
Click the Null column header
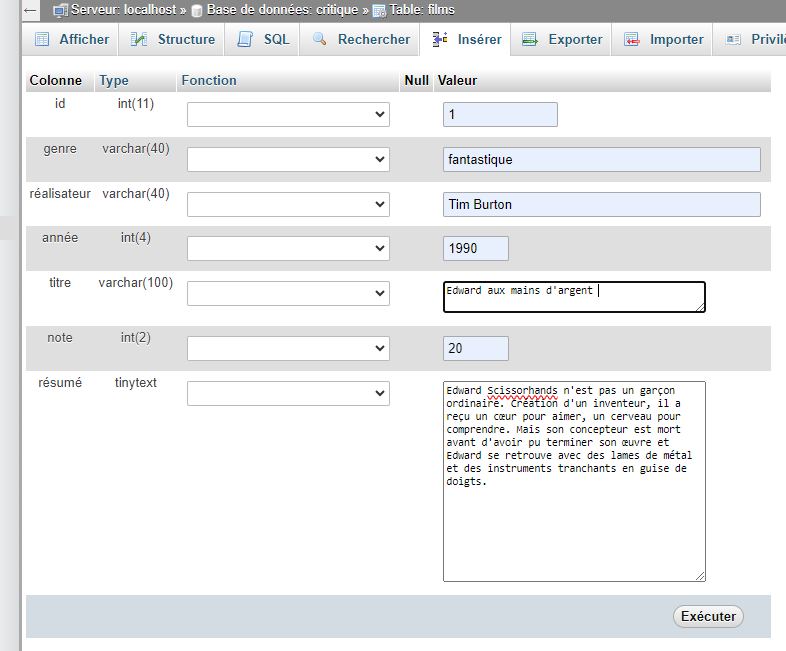416,80
